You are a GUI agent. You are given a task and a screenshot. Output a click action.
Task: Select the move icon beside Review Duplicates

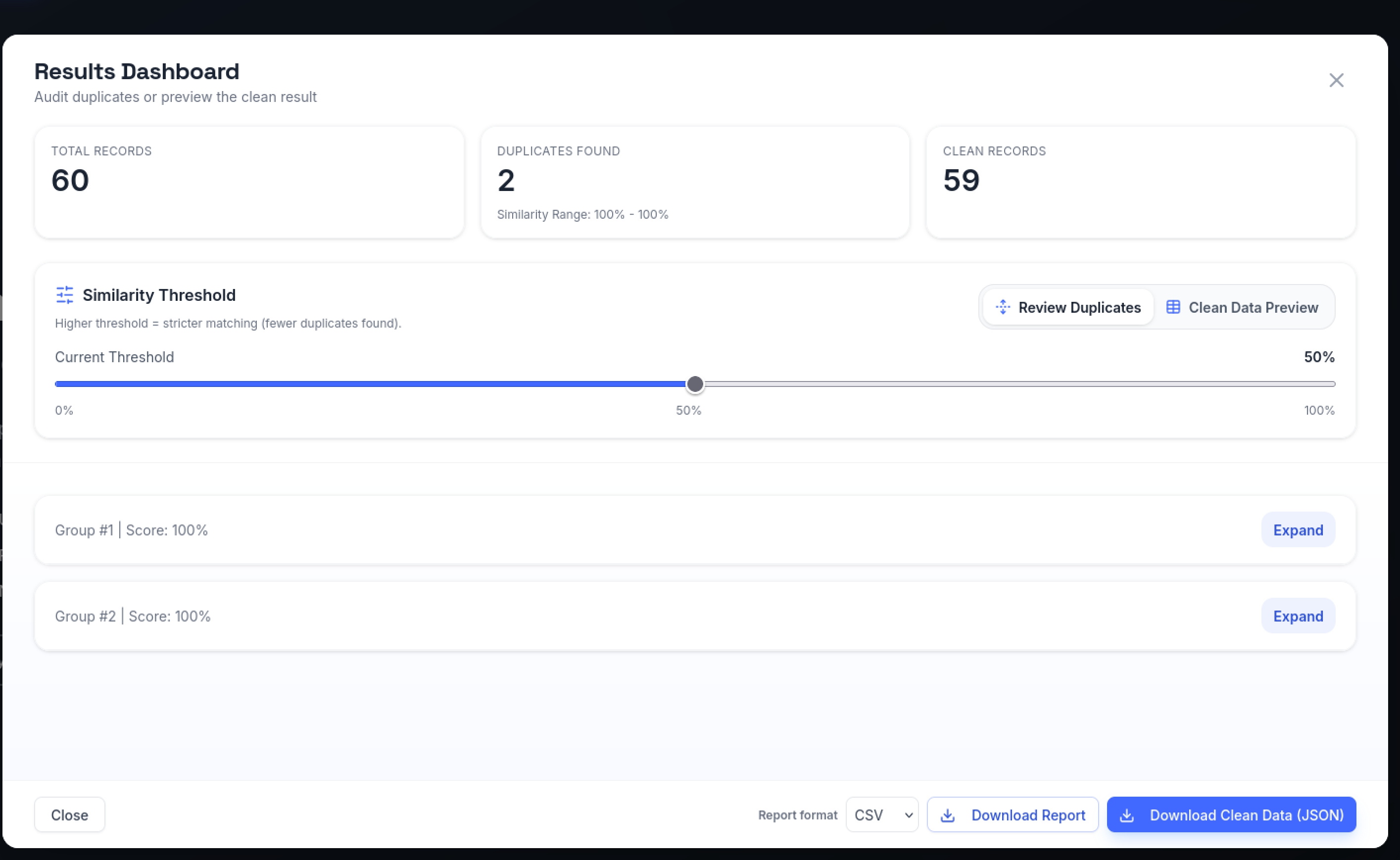pyautogui.click(x=1003, y=307)
